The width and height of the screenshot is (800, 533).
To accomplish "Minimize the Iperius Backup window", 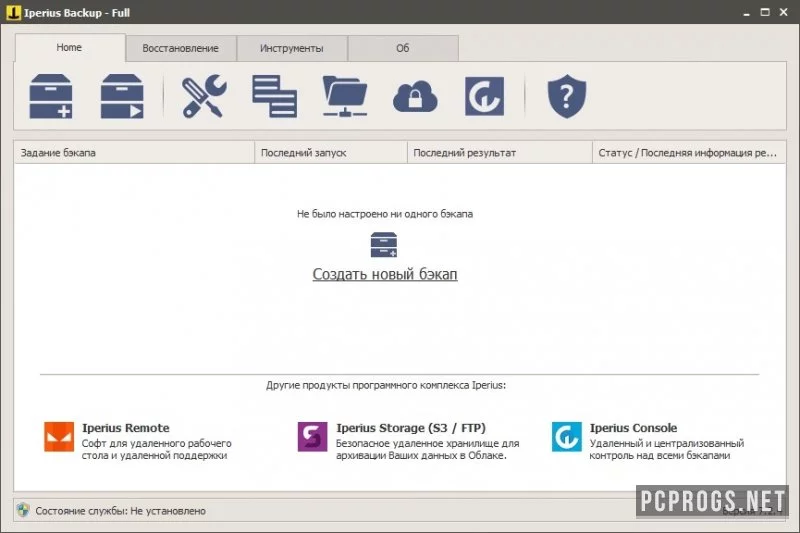I will [746, 13].
